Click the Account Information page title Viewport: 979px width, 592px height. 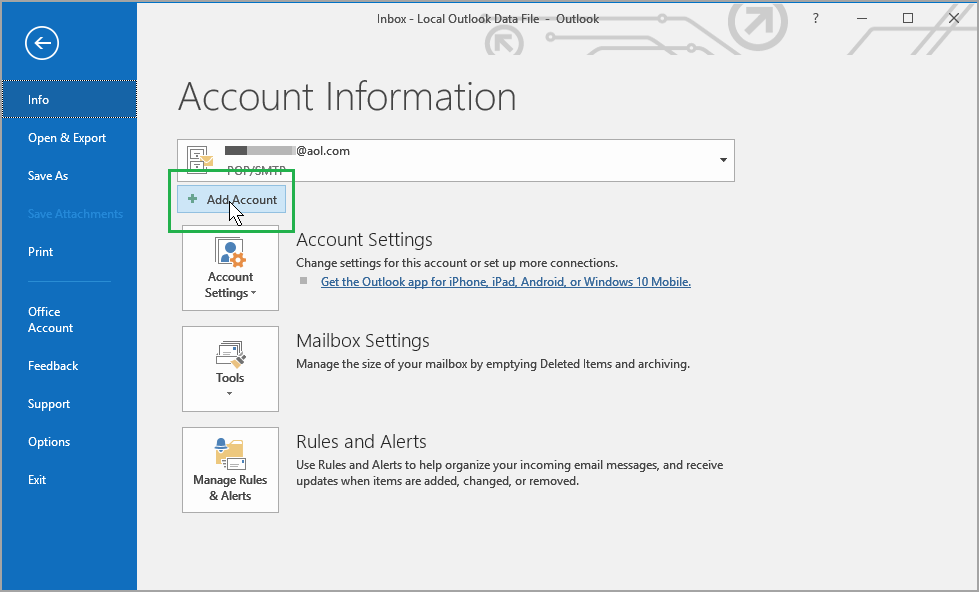(x=347, y=97)
